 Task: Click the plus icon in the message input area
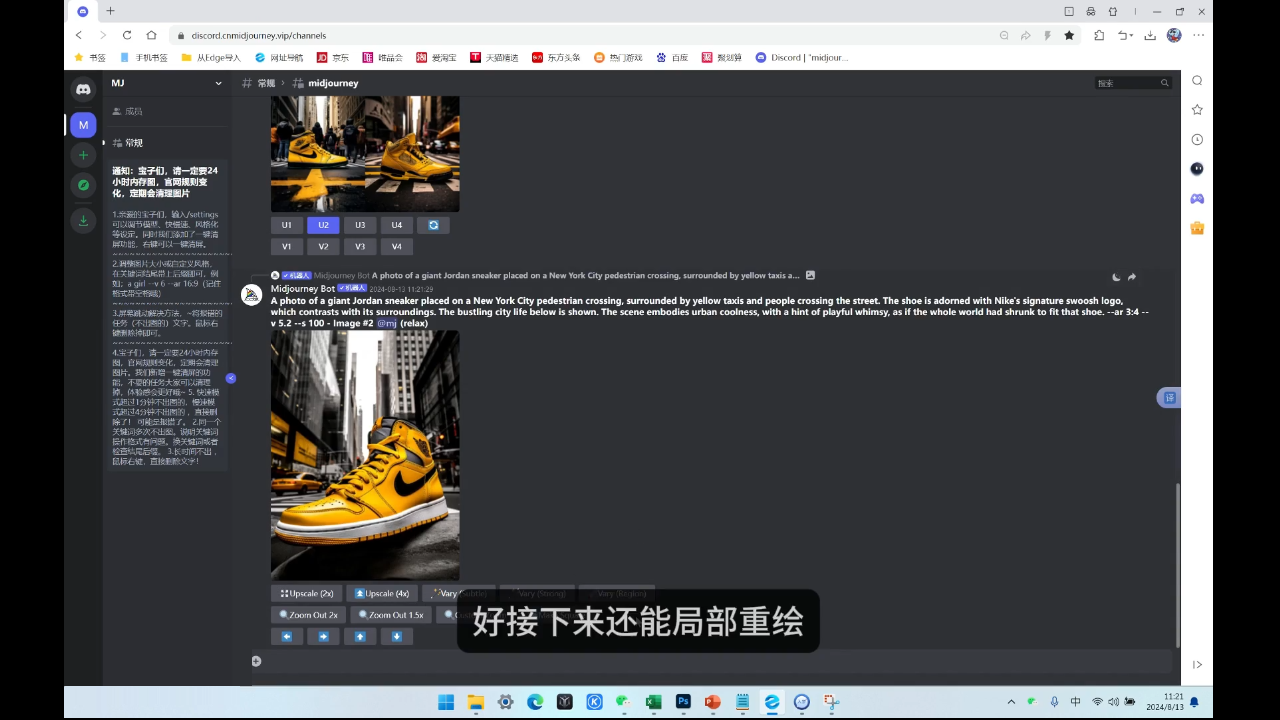click(256, 661)
